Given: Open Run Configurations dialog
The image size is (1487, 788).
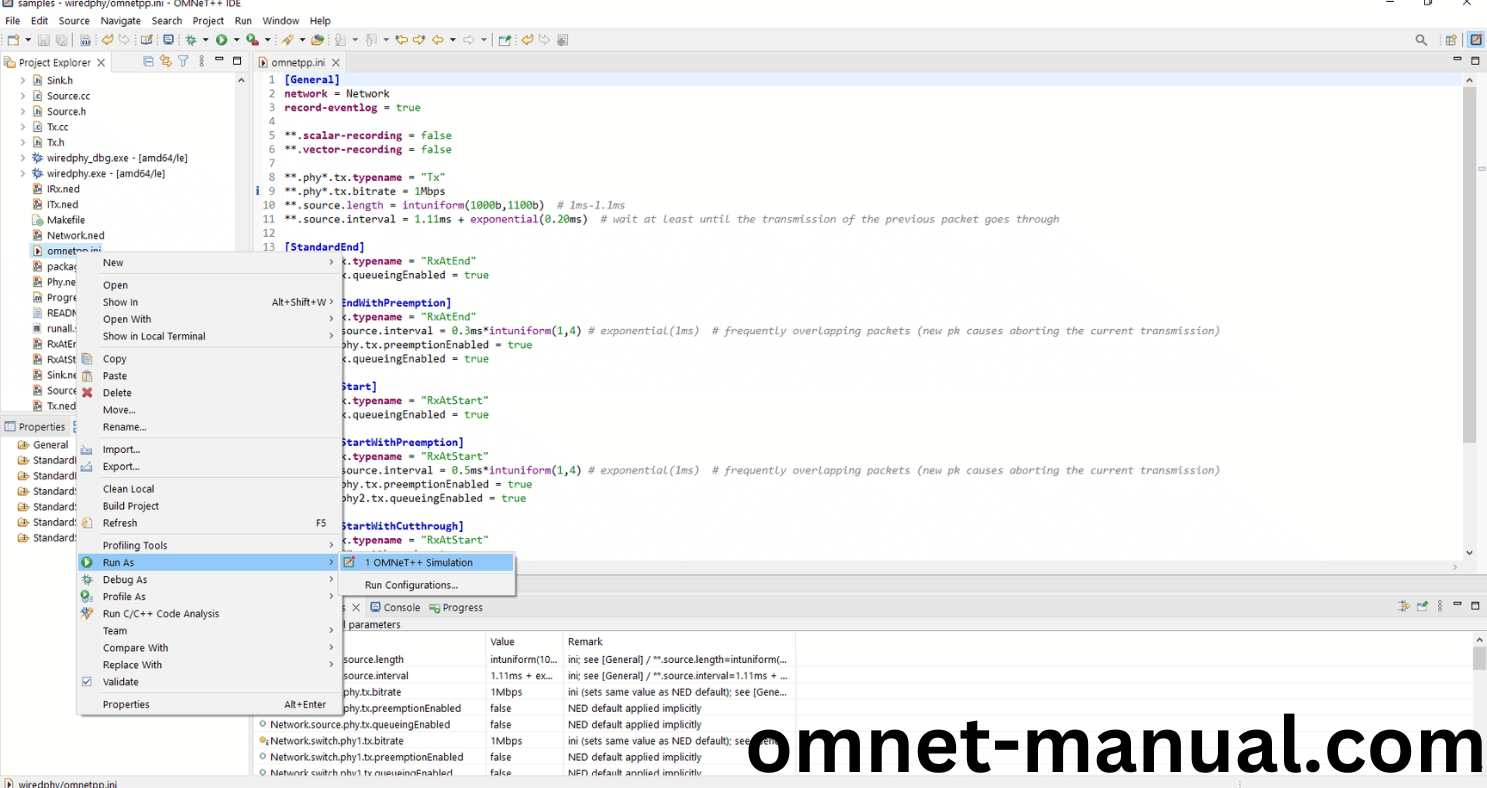Looking at the screenshot, I should (x=413, y=585).
